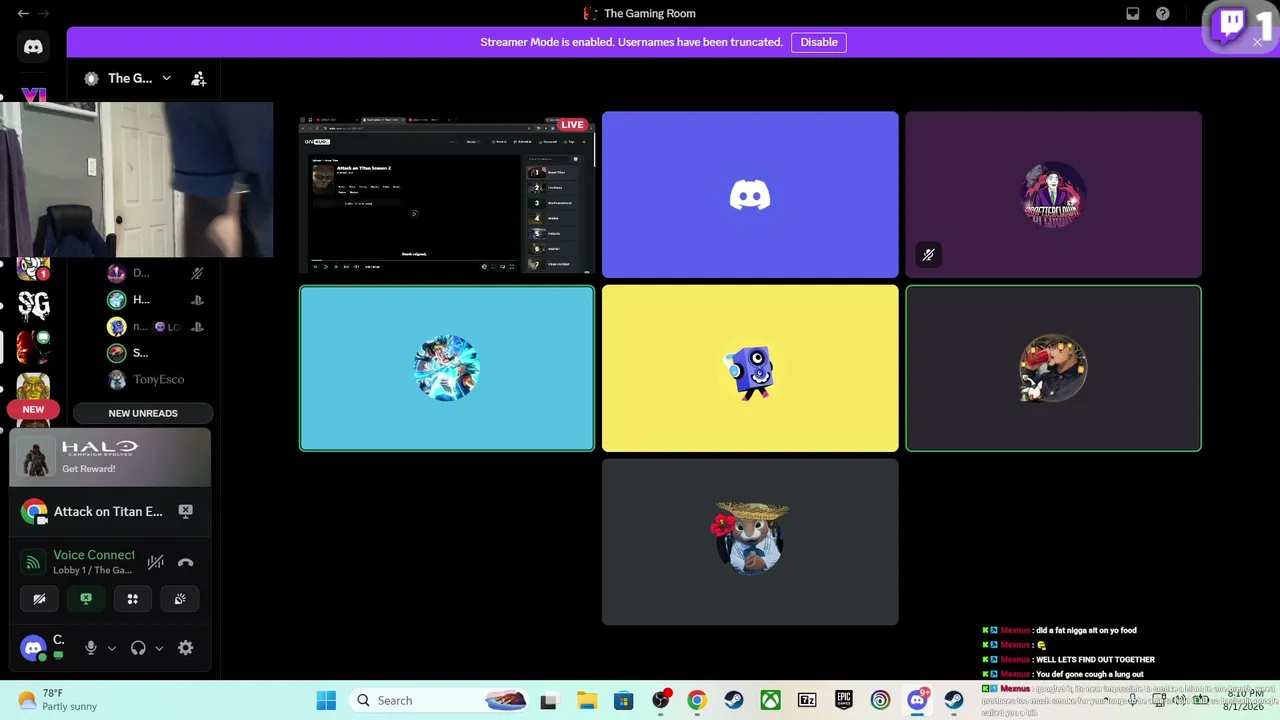Open own user avatar in user panel
Viewport: 1280px width, 720px height.
[x=34, y=648]
